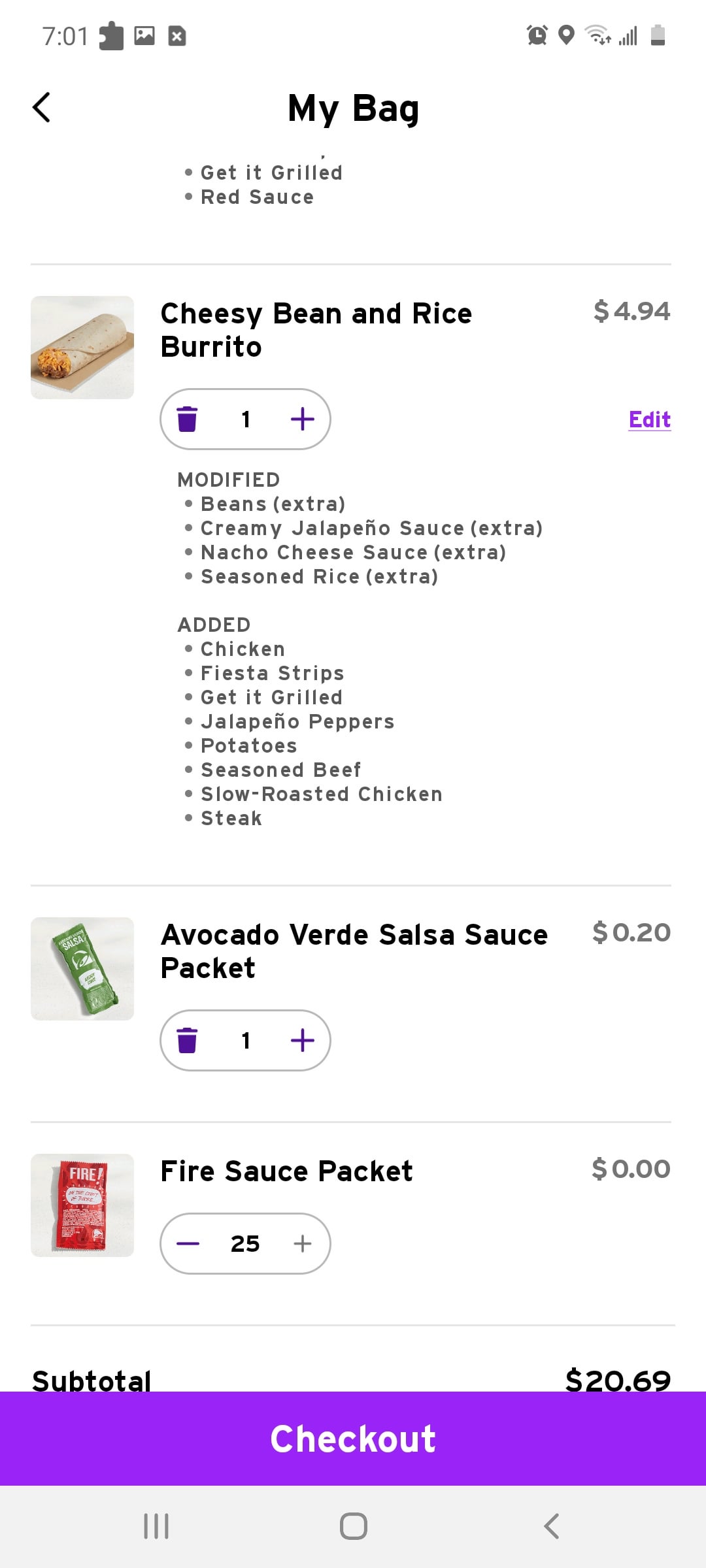Edit the Cheesy Bean and Rice Burrito
The width and height of the screenshot is (706, 1568).
(649, 419)
